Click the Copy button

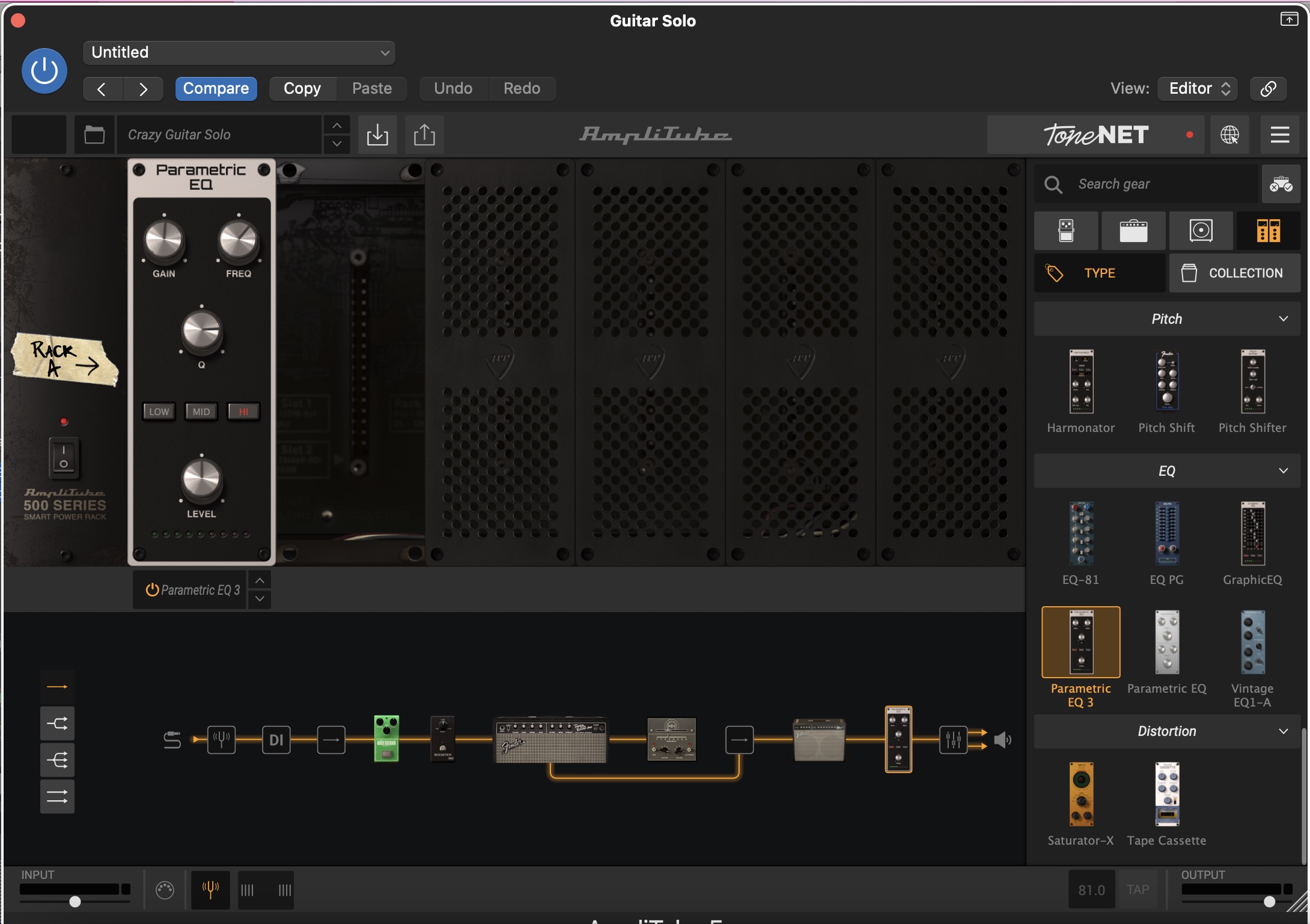tap(302, 88)
